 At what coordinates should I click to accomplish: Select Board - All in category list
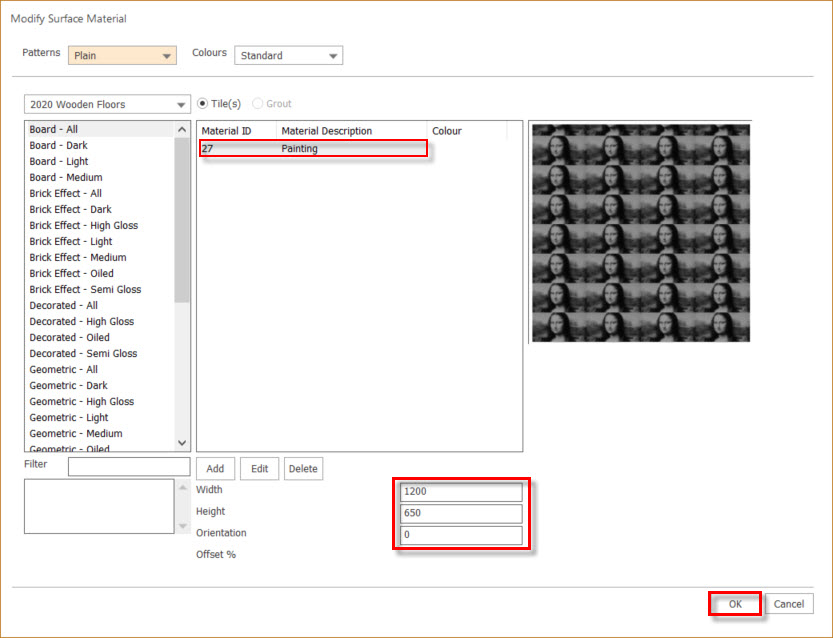tap(100, 129)
